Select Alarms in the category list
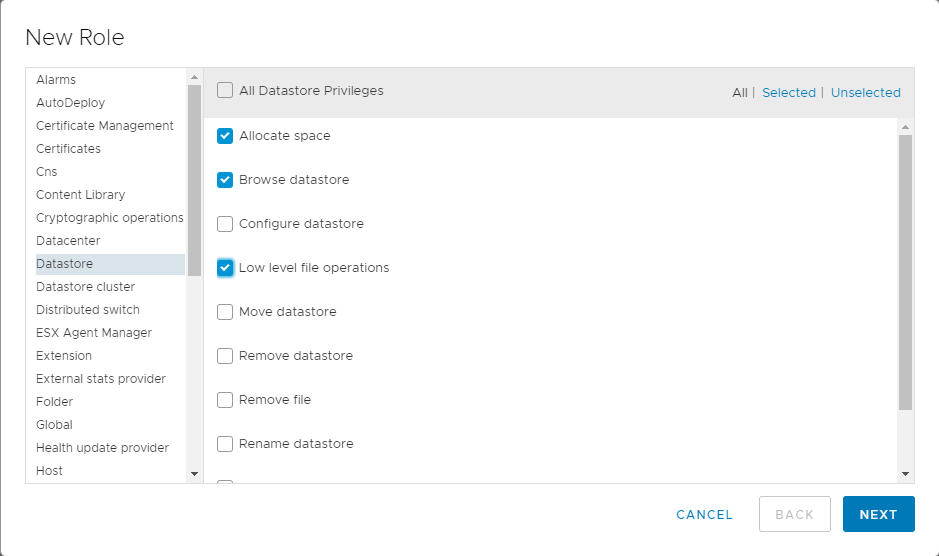The width and height of the screenshot is (939, 556). pyautogui.click(x=56, y=80)
